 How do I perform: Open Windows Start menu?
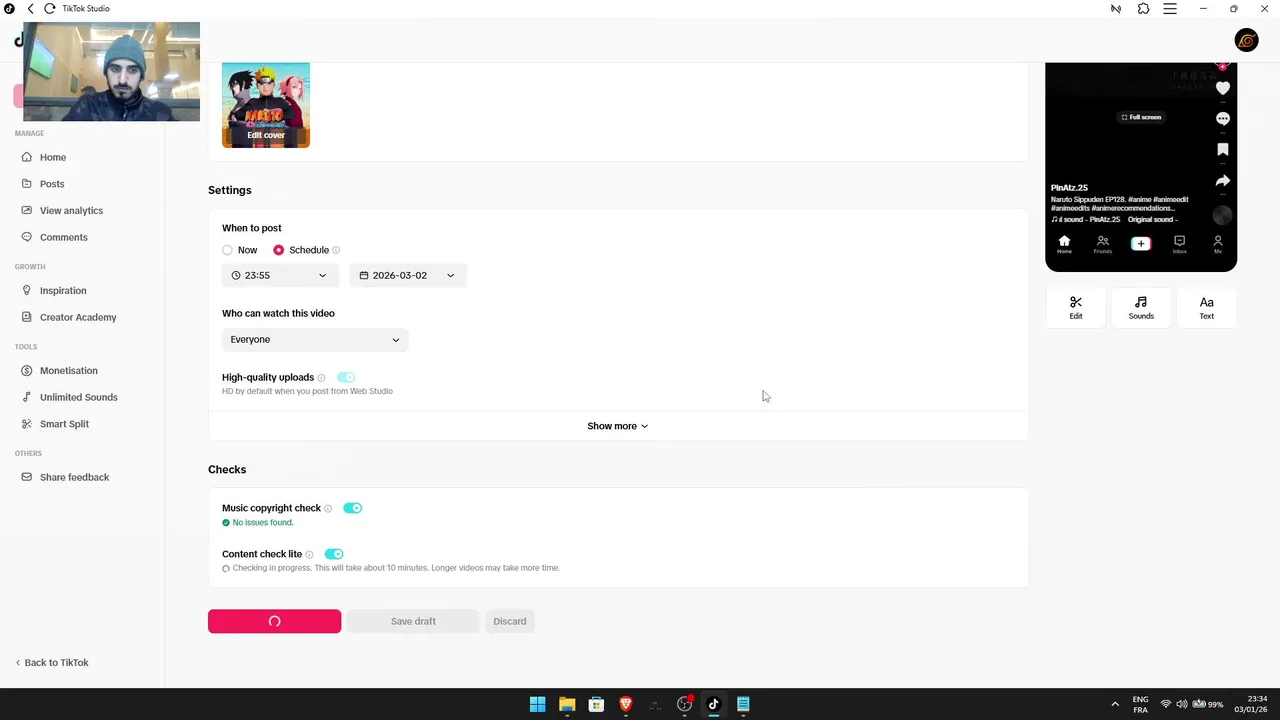pos(537,704)
